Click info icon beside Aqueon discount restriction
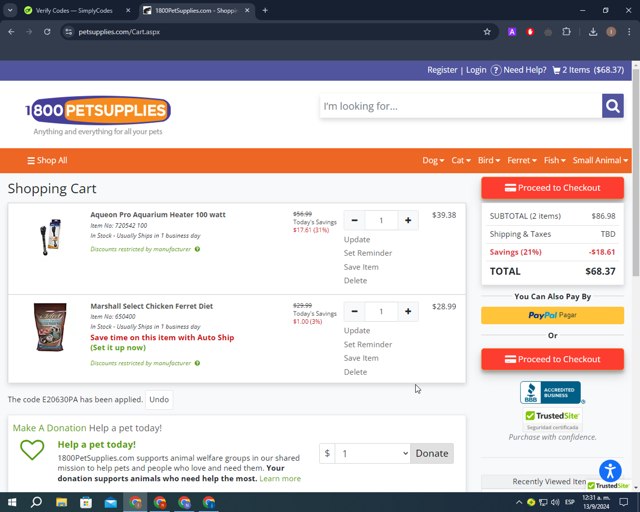This screenshot has height=512, width=640. (198, 249)
